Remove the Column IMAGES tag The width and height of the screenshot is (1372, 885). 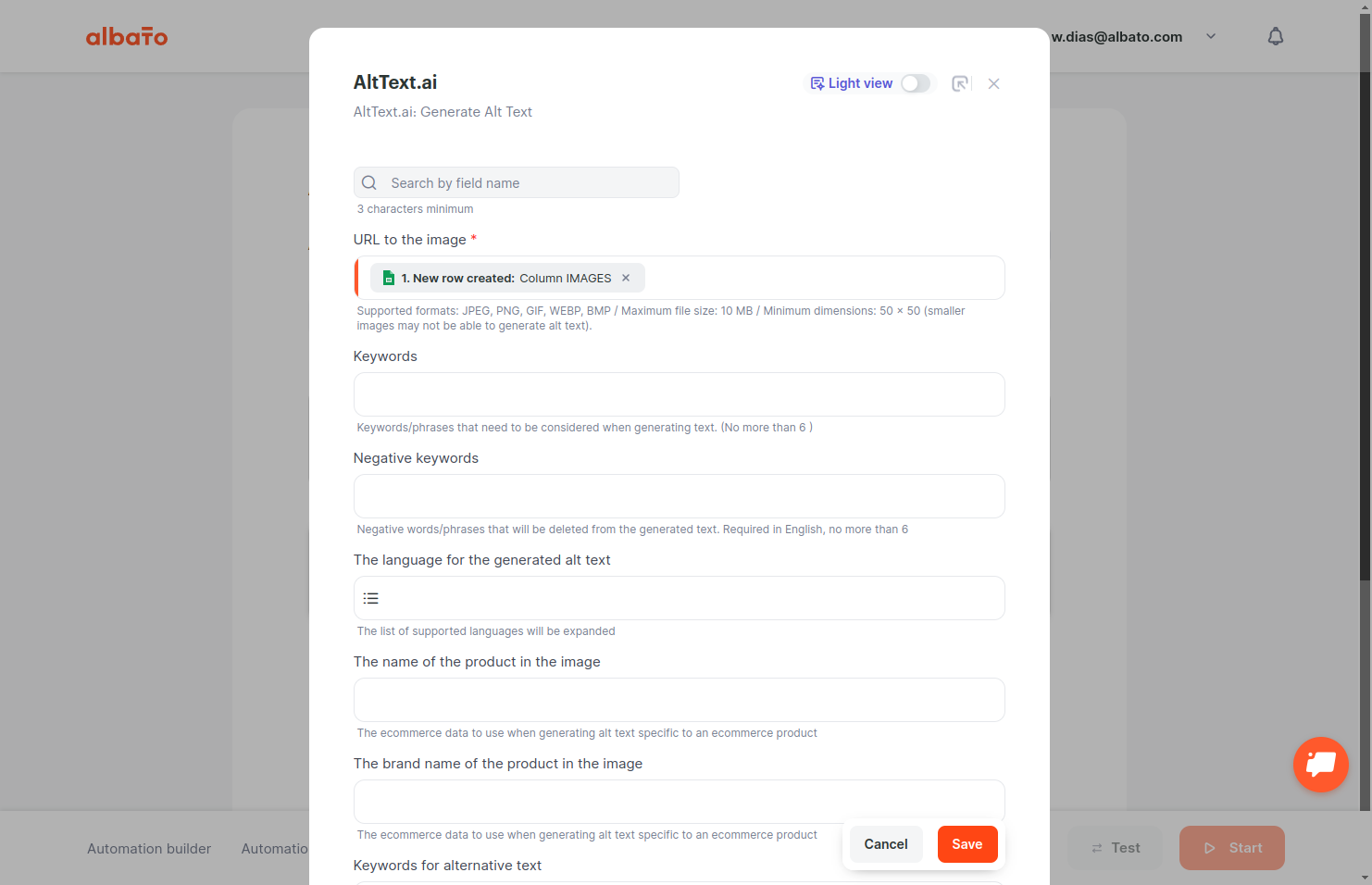(626, 278)
